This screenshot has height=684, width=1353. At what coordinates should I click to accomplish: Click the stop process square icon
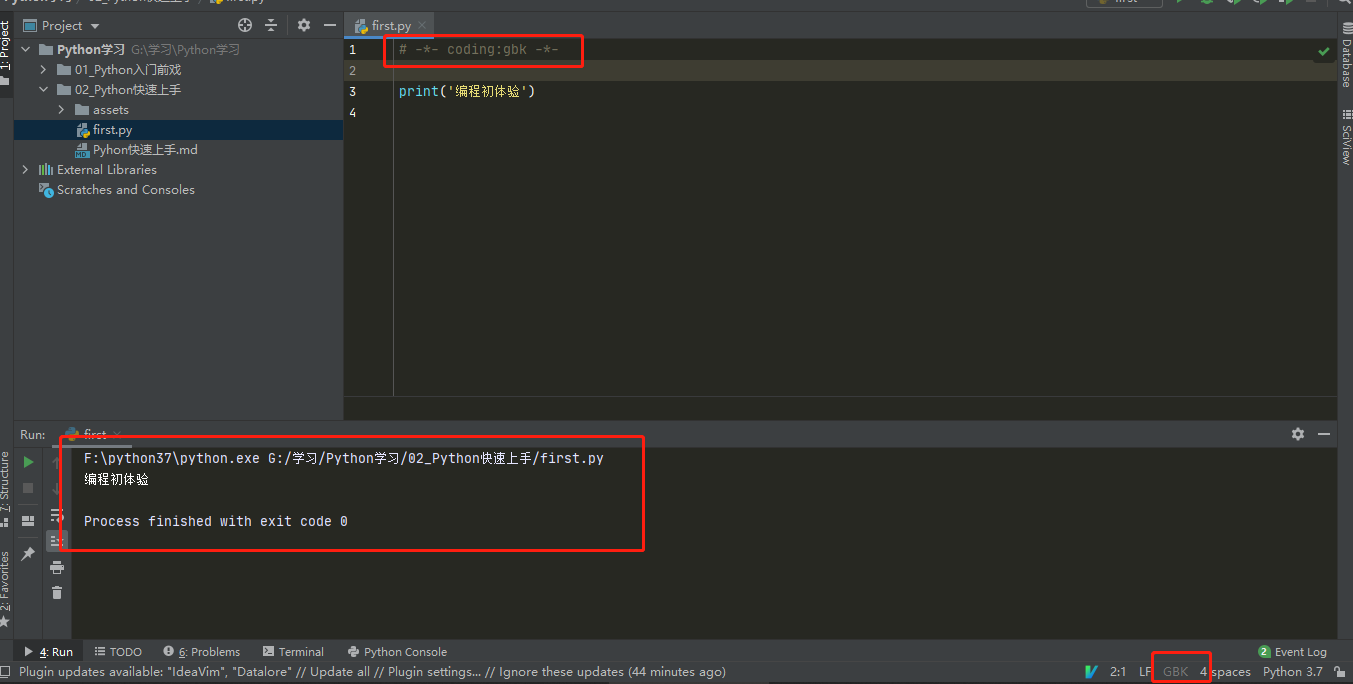click(28, 488)
